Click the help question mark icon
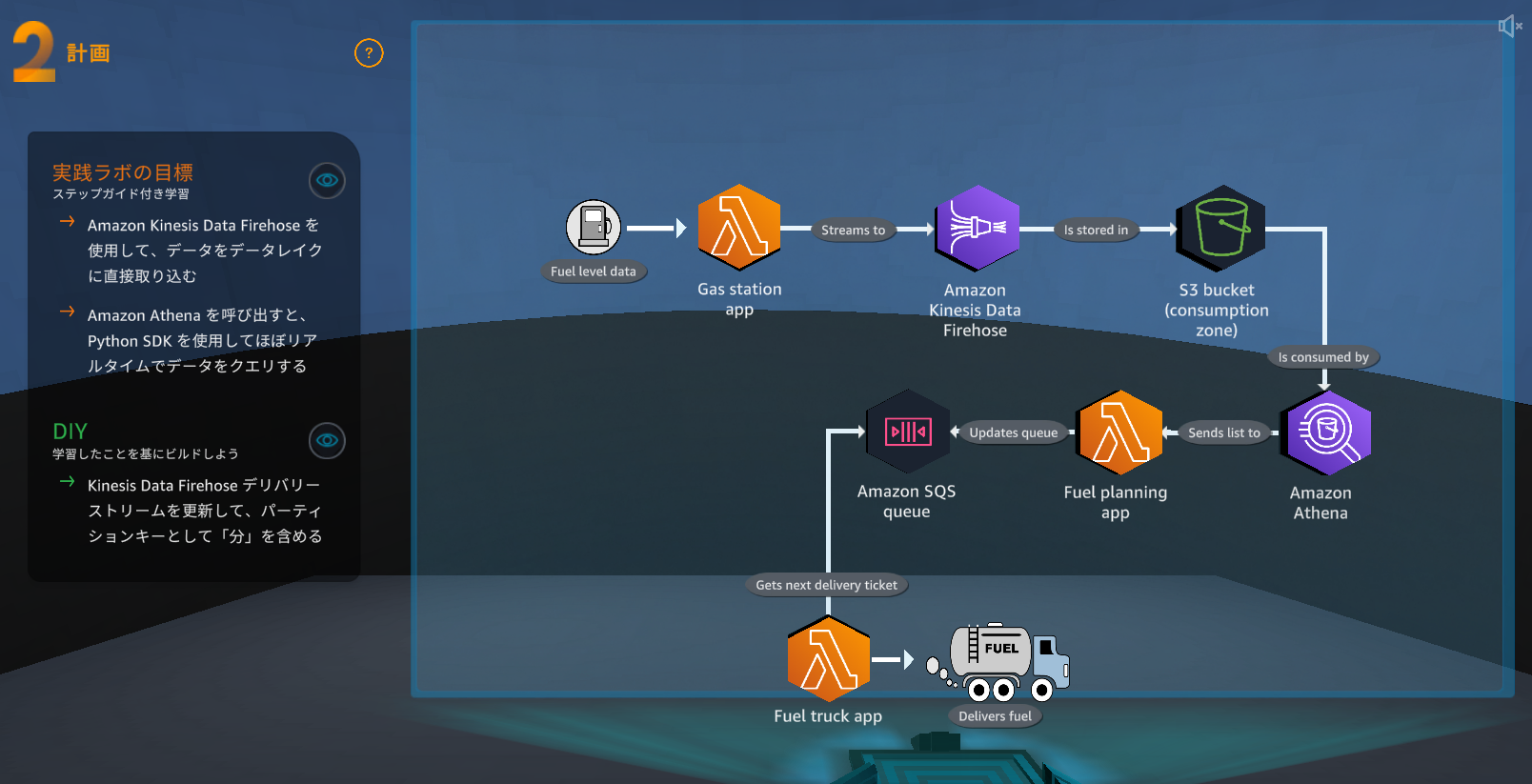The width and height of the screenshot is (1532, 784). coord(369,53)
